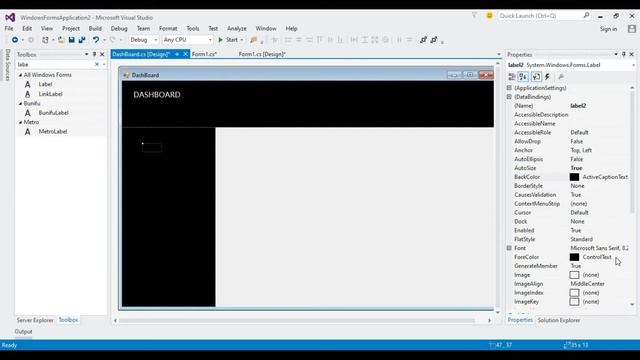
Task: Click the Attach to Process style icon right of the dark Stop mark
Action: click(423, 40)
